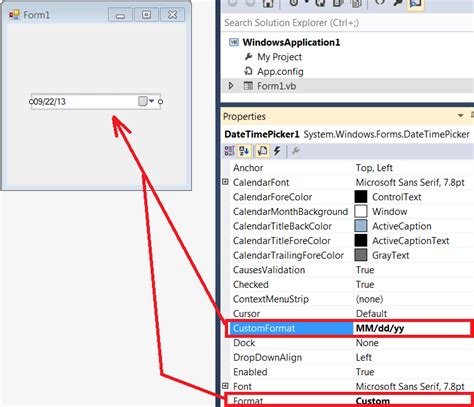The height and width of the screenshot is (407, 474).
Task: Click the '(none)' ContextMenuStrip value
Action: (369, 299)
